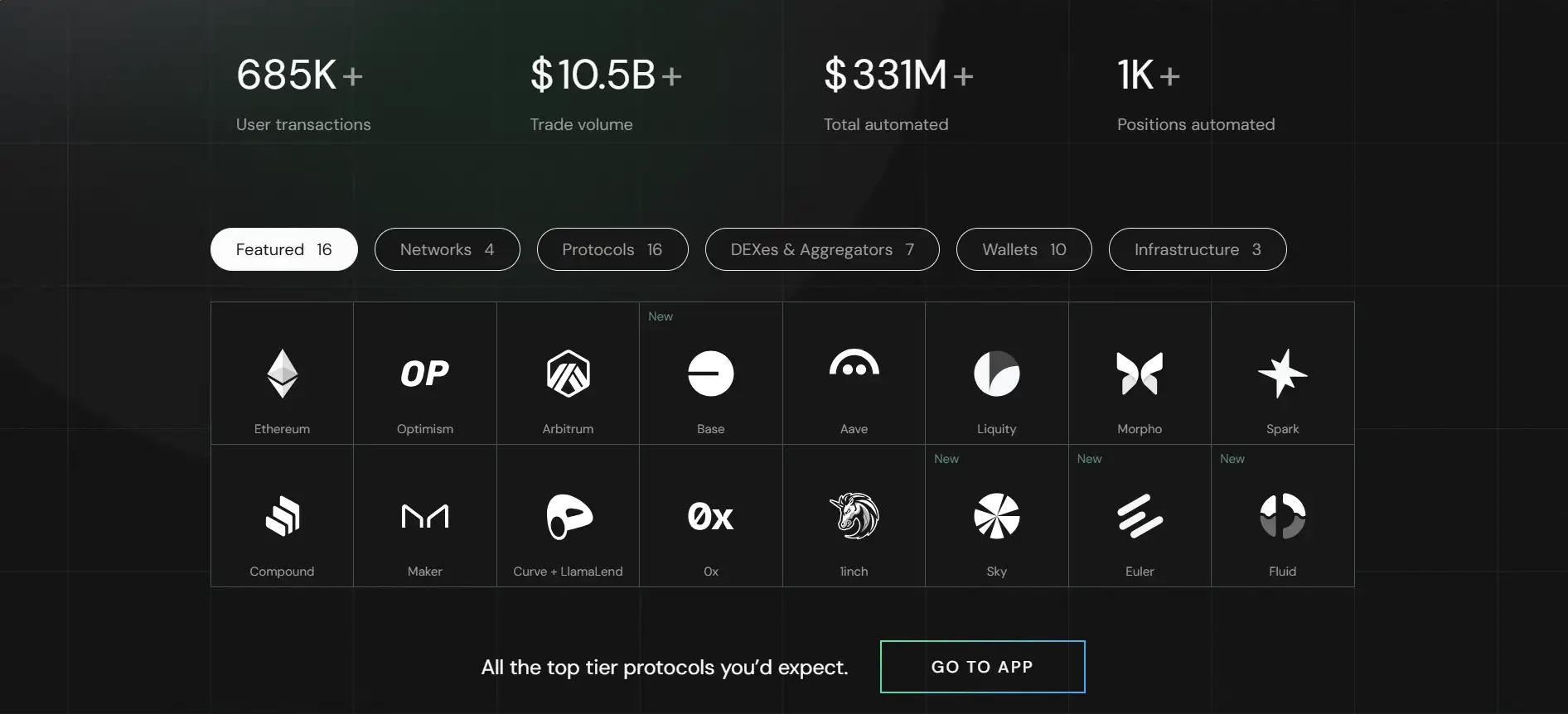Image resolution: width=1568 pixels, height=714 pixels.
Task: Select the Curve + LlamaLend icon
Action: (x=568, y=516)
